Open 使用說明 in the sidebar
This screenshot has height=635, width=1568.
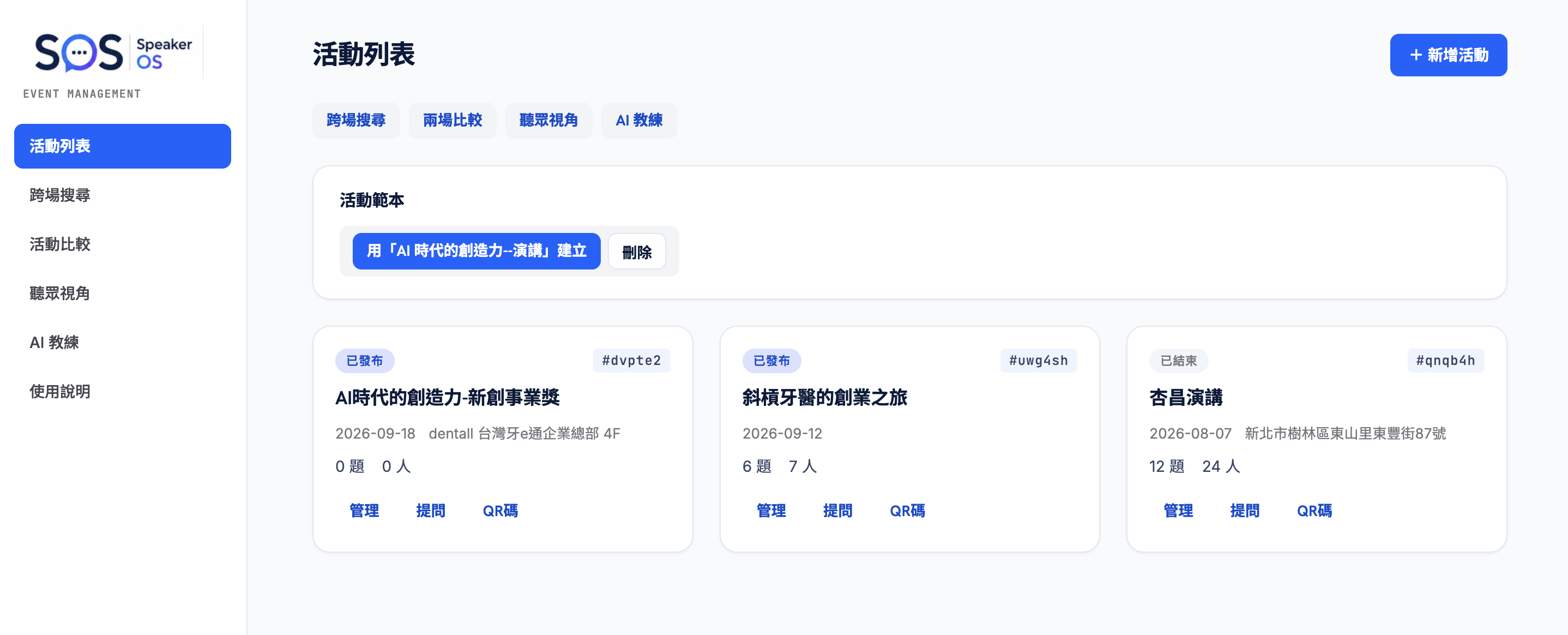(122, 392)
